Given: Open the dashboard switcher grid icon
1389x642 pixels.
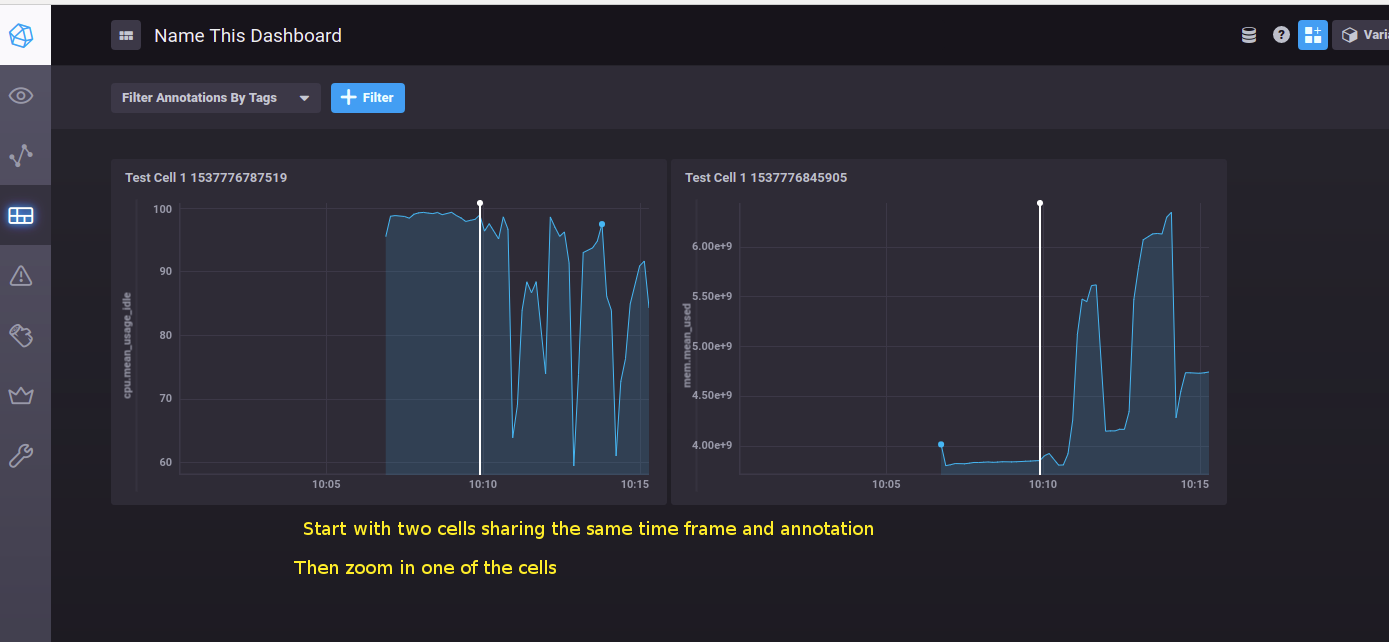Looking at the screenshot, I should [126, 35].
